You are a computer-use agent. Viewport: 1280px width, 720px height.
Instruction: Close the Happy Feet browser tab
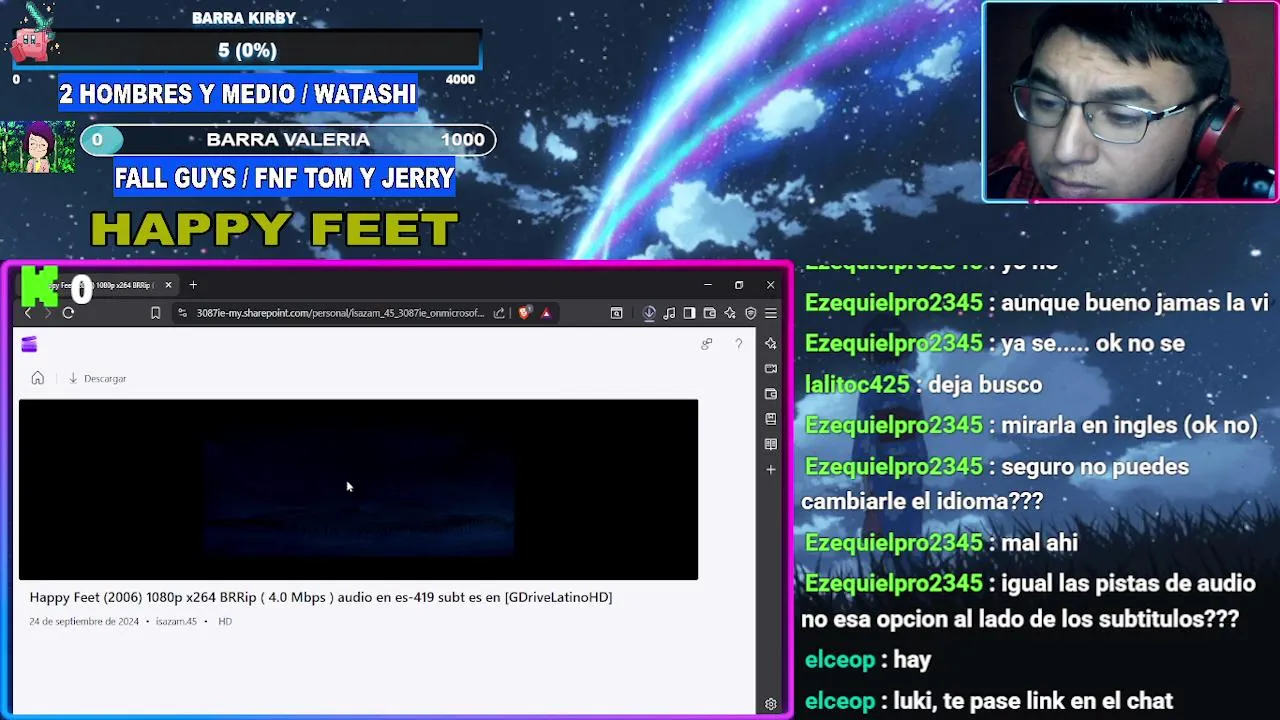(x=168, y=285)
